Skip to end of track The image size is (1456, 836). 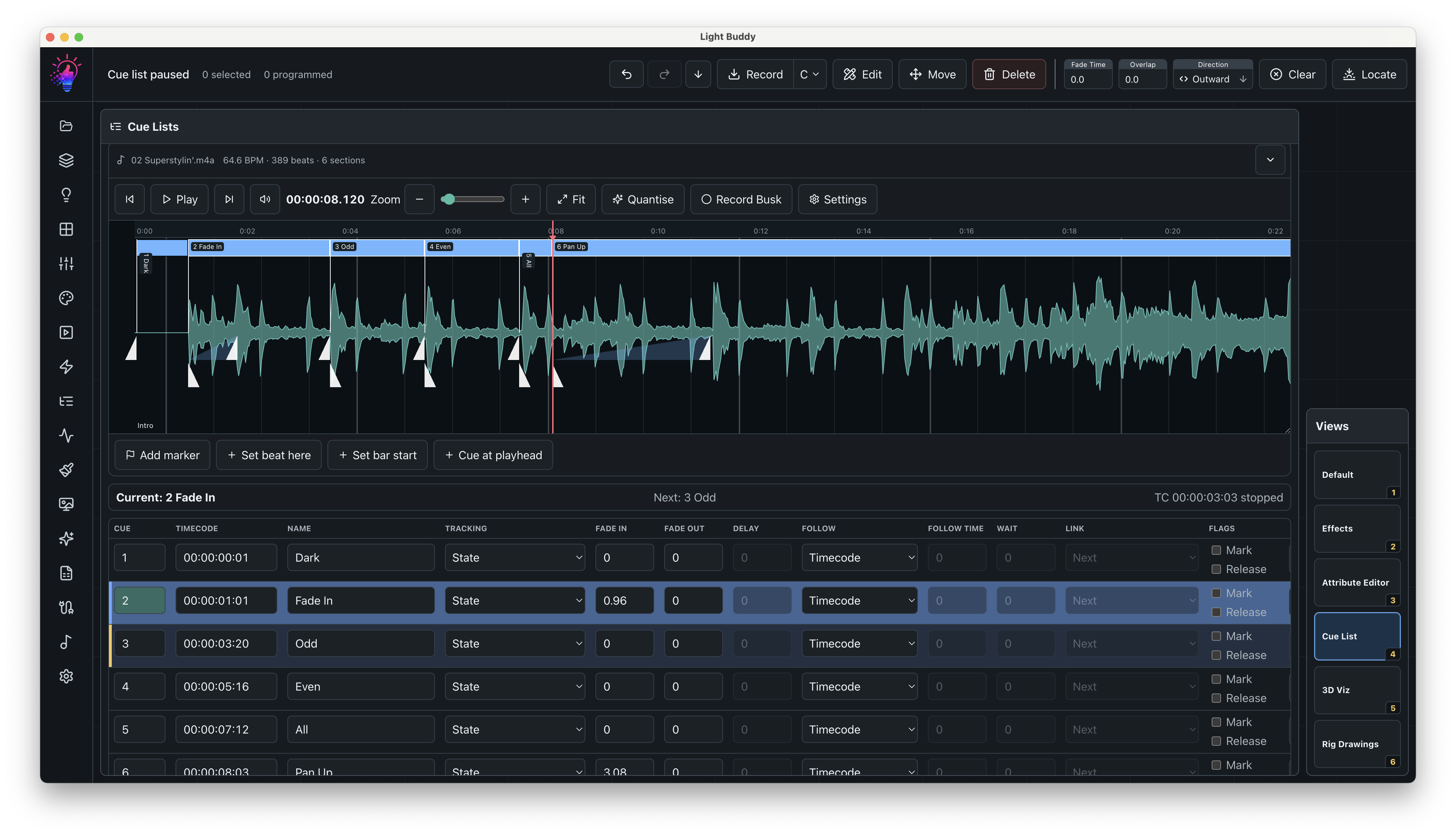229,199
